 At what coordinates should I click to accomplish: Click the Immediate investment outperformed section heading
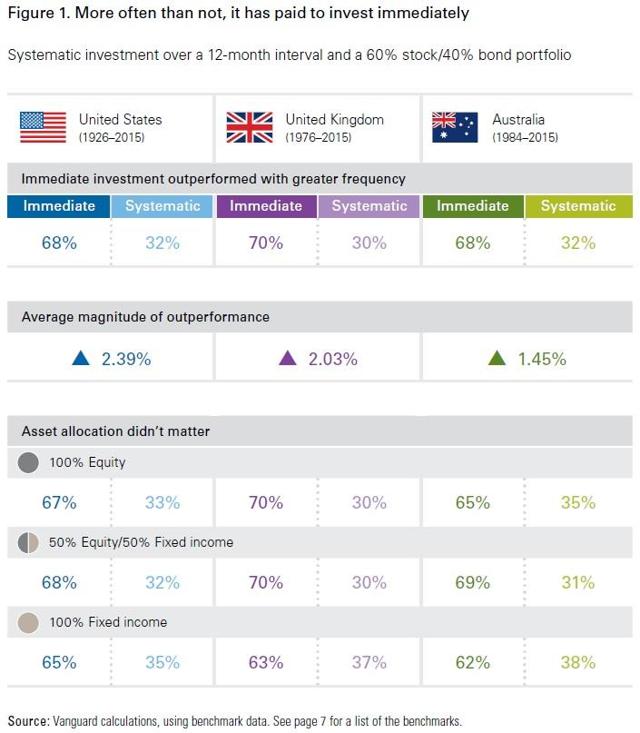pos(213,179)
